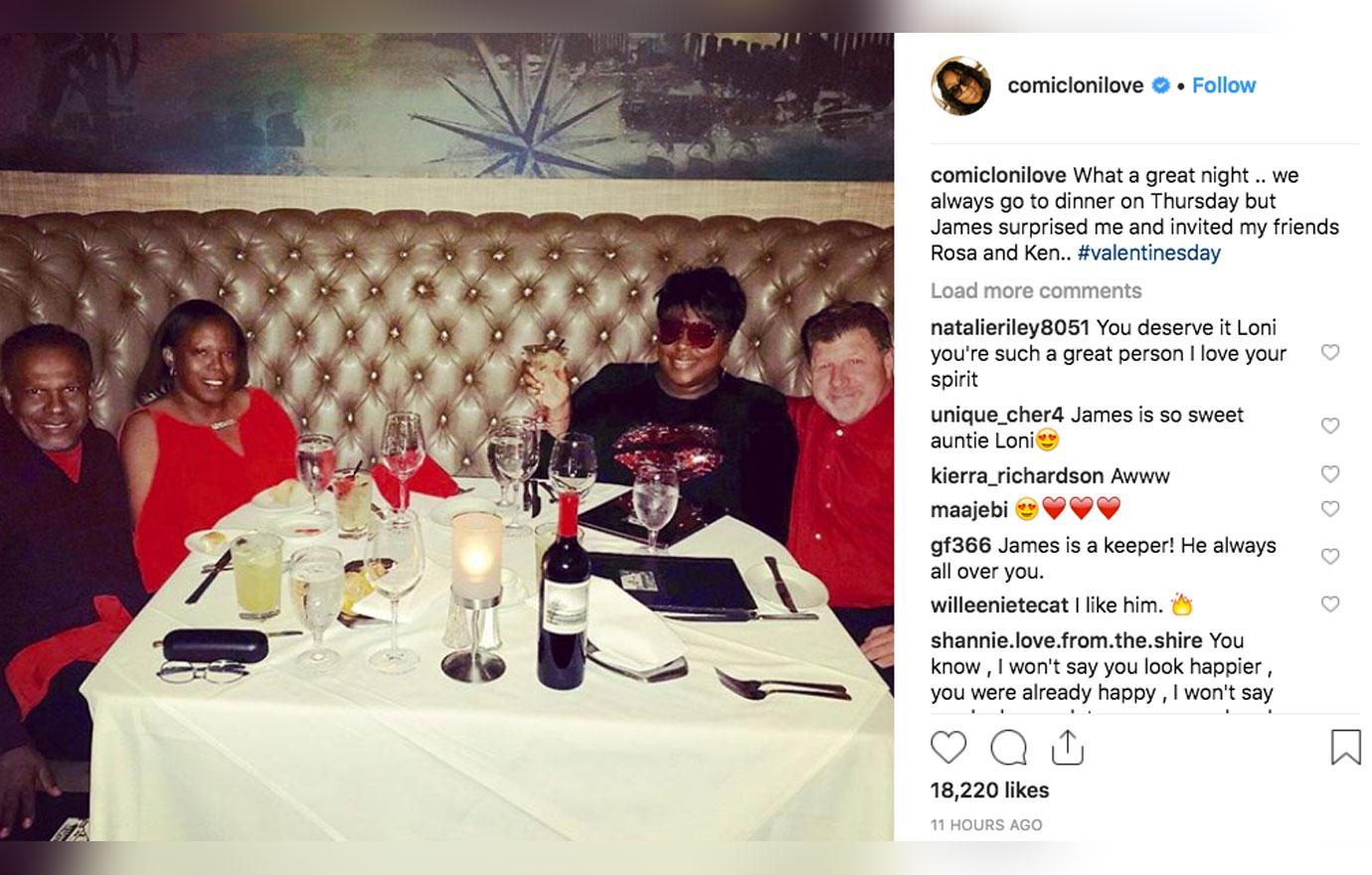Like the post with the heart icon
The image size is (1372, 875).
[948, 747]
